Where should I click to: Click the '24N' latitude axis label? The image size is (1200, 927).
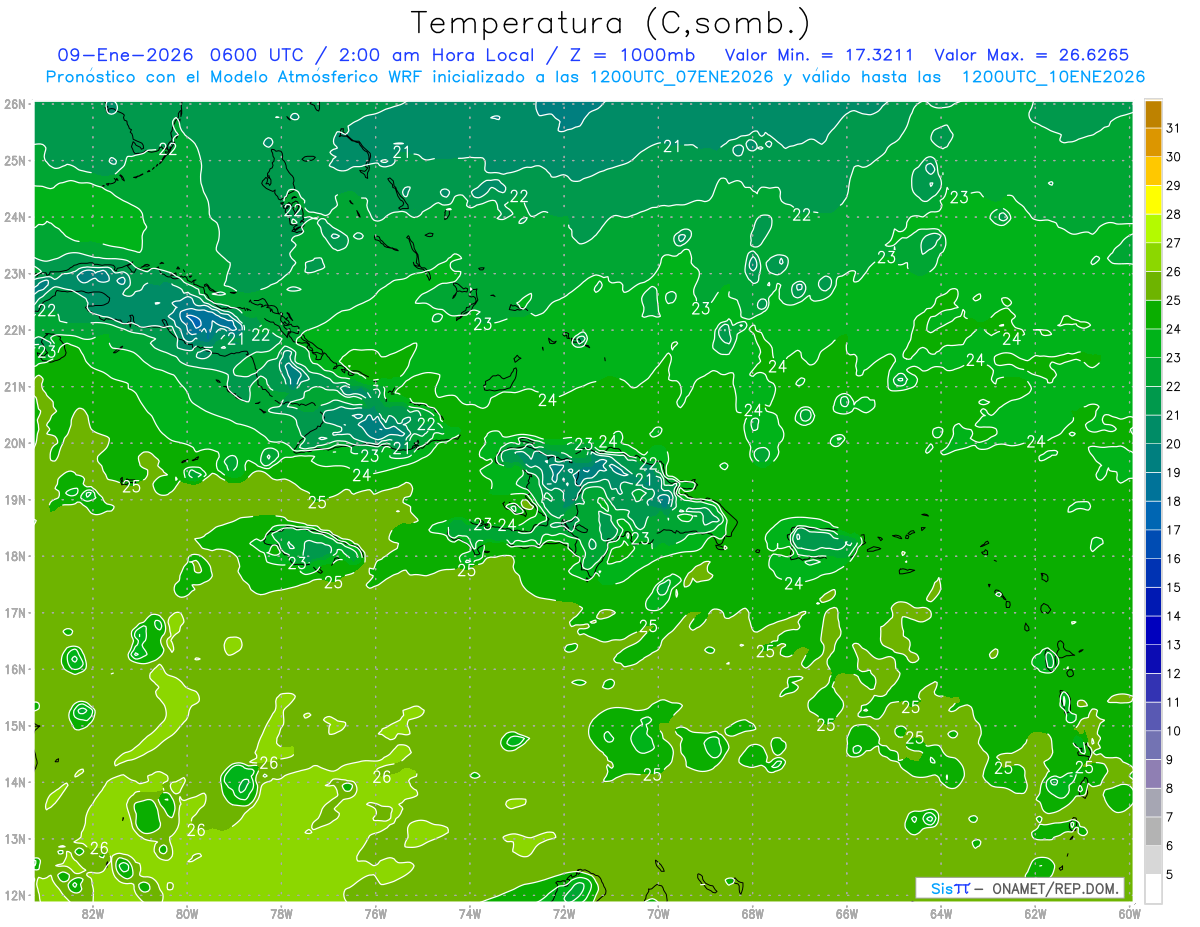[x=15, y=217]
